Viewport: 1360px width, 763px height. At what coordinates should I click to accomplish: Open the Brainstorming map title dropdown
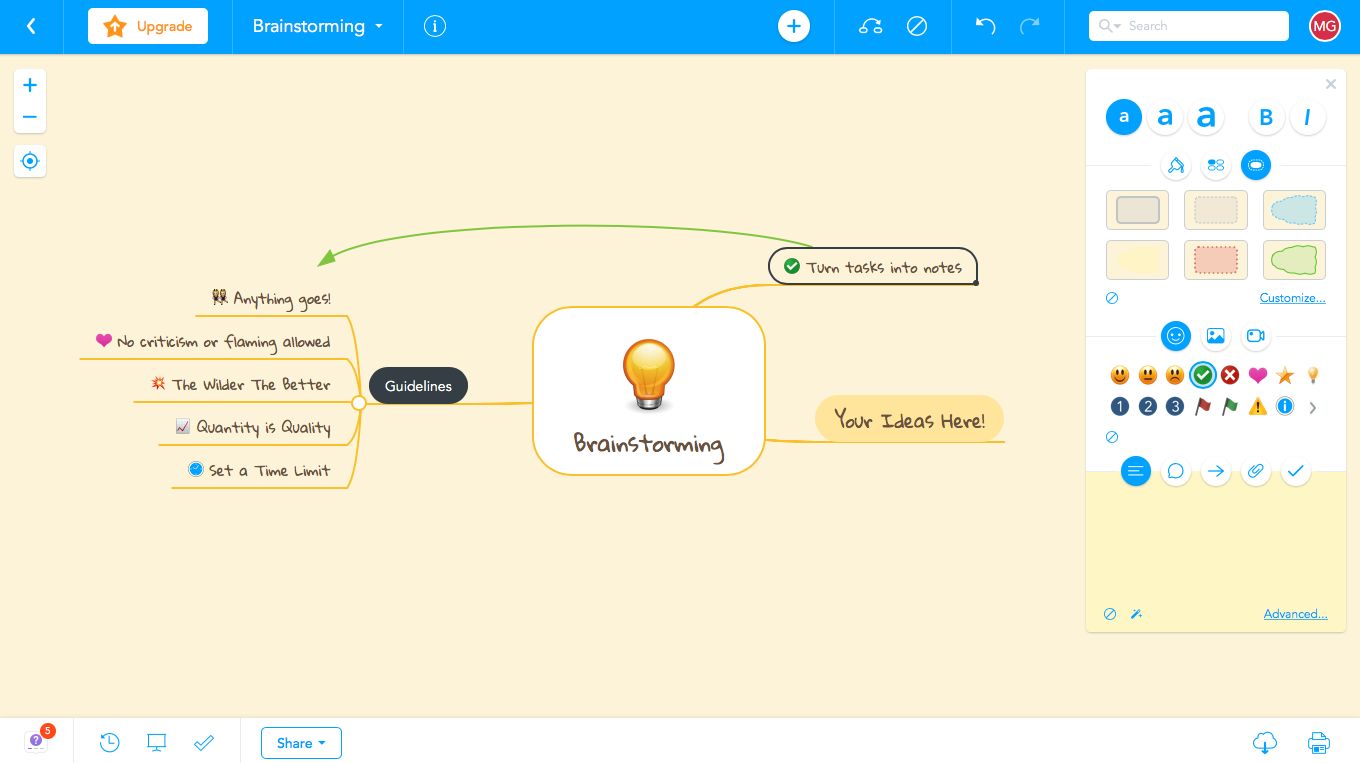318,26
